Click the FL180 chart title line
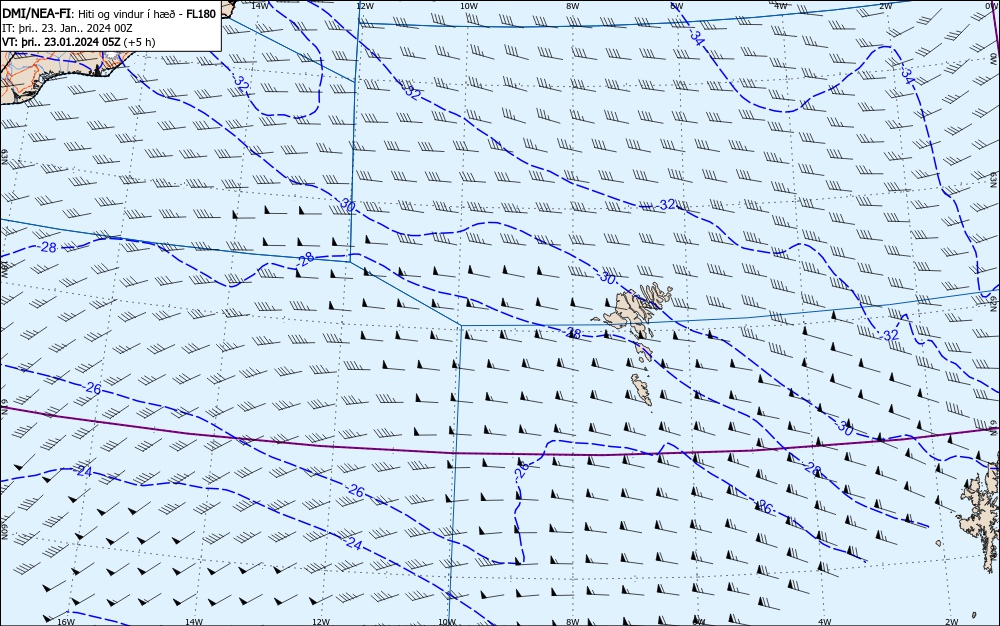The width and height of the screenshot is (1000, 626). pyautogui.click(x=109, y=13)
